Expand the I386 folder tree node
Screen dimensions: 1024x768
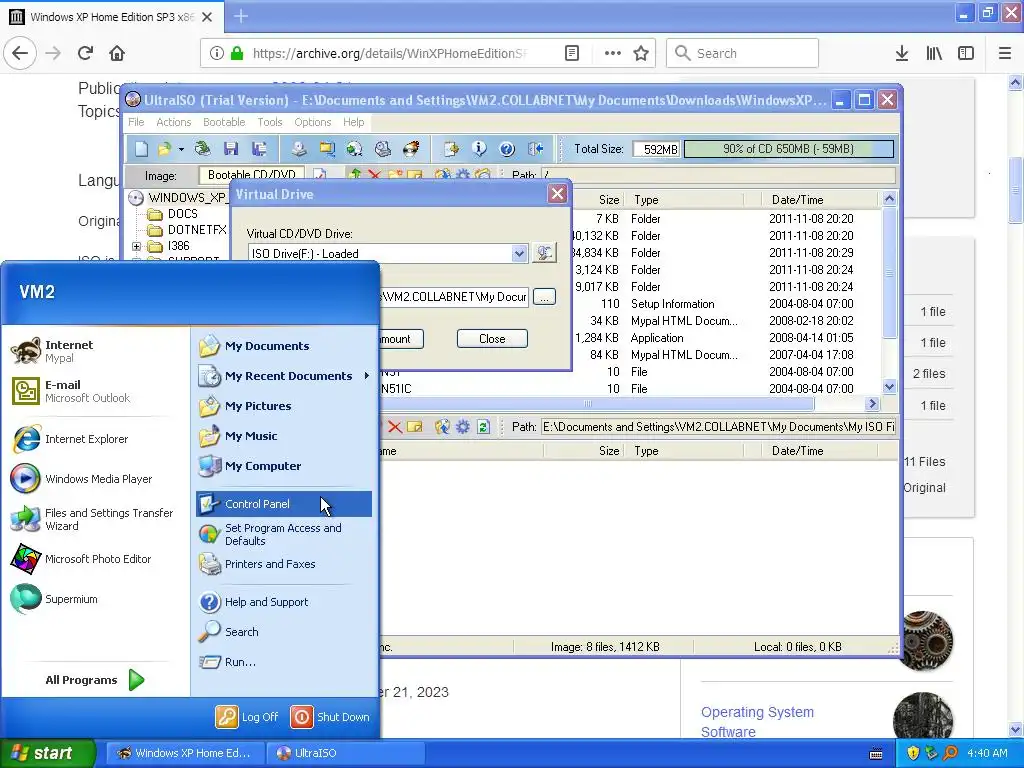[136, 246]
